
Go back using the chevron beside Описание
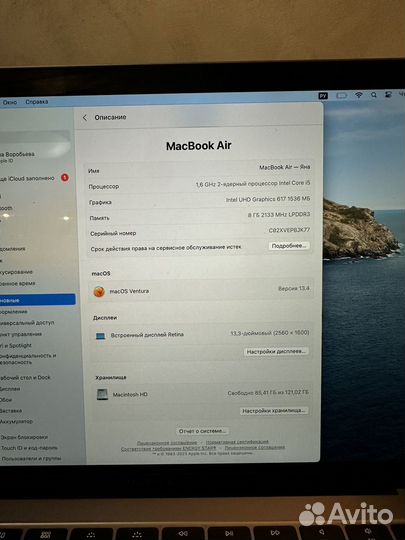pos(85,118)
